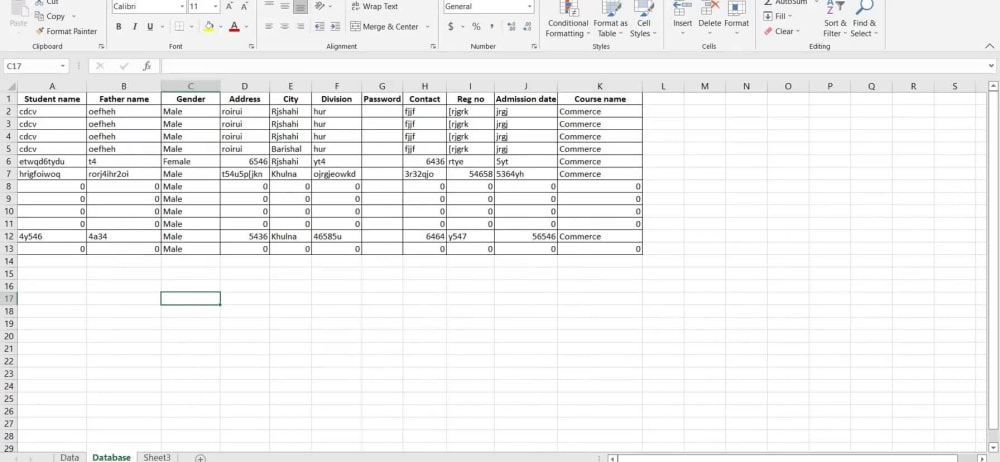This screenshot has width=1000, height=462.
Task: Align text to the right
Action: (300, 27)
